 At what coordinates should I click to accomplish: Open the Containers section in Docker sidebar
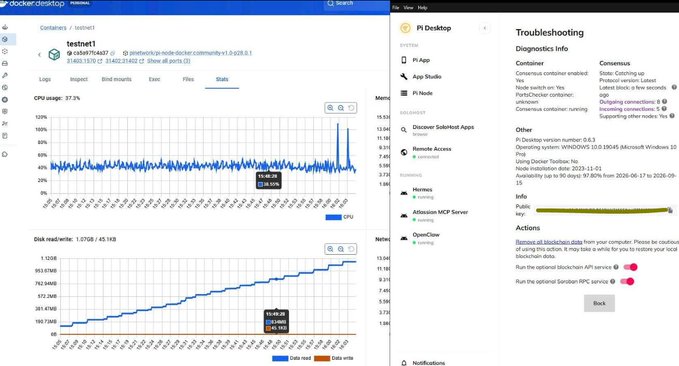click(x=5, y=39)
